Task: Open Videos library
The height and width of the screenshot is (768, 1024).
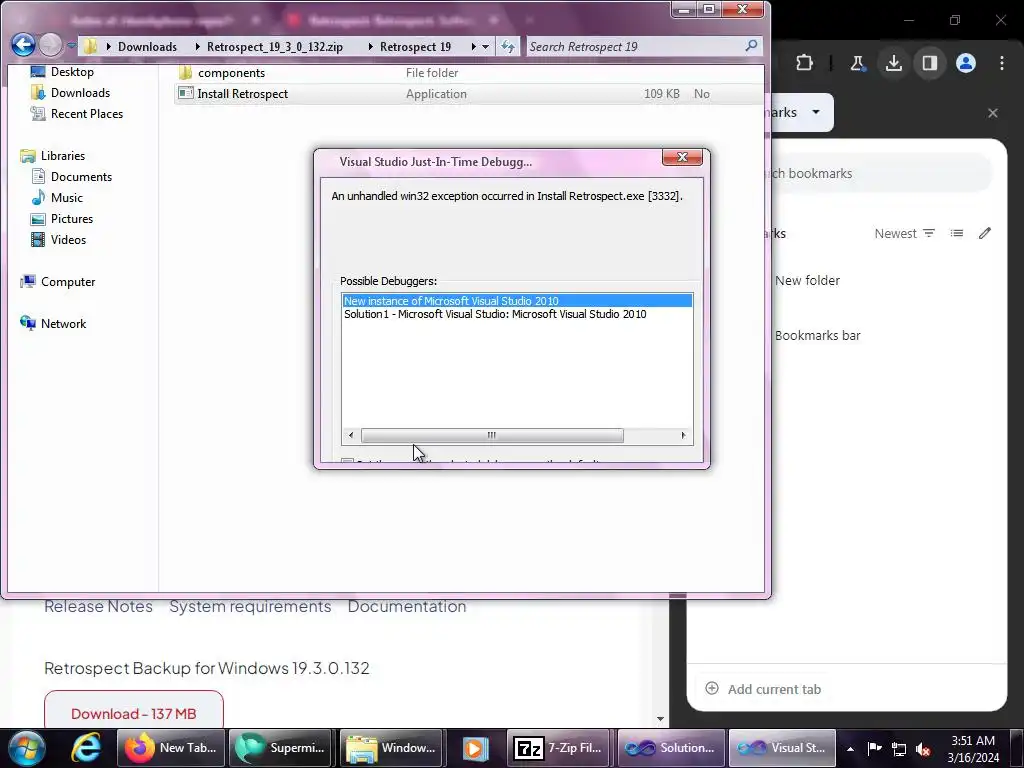Action: click(x=68, y=239)
